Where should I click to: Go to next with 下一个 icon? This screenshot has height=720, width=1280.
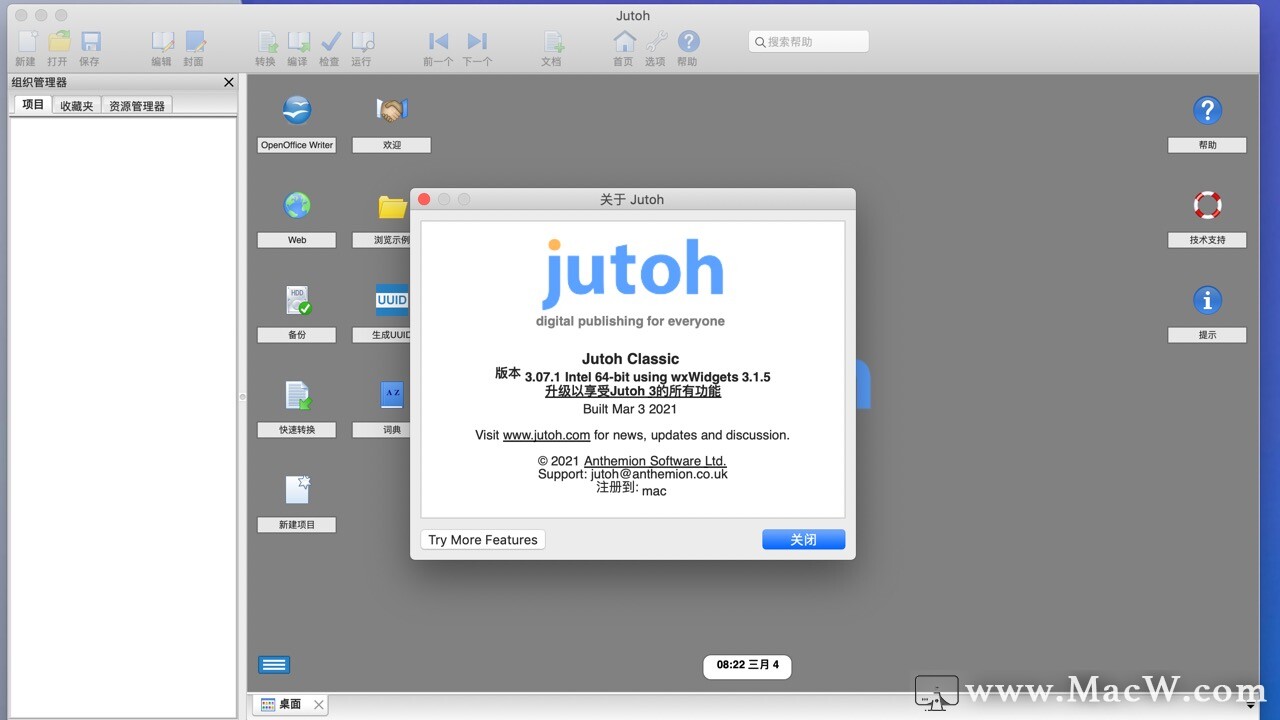[x=477, y=42]
